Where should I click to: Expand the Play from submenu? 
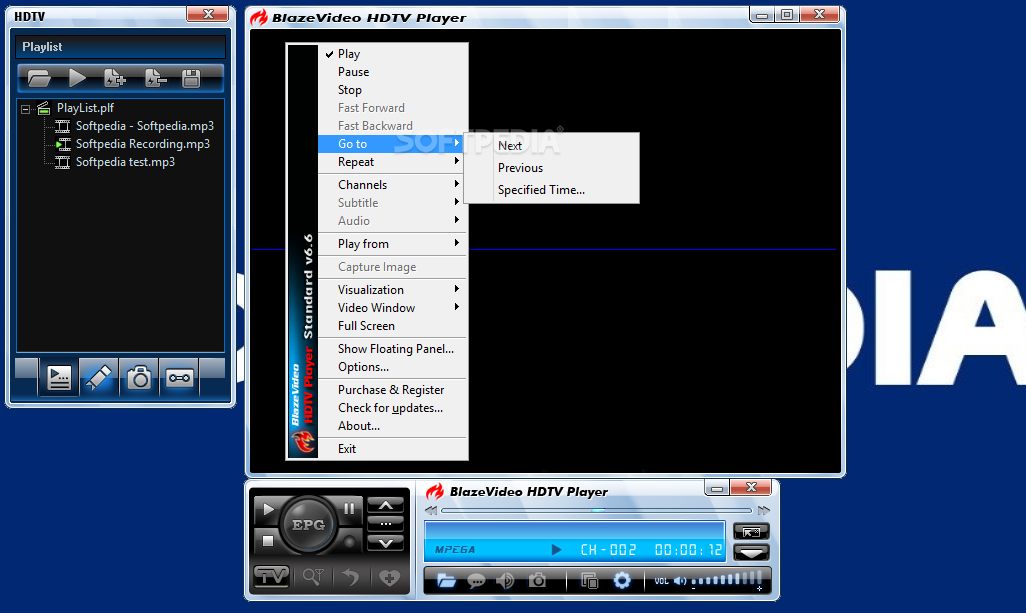pyautogui.click(x=393, y=243)
